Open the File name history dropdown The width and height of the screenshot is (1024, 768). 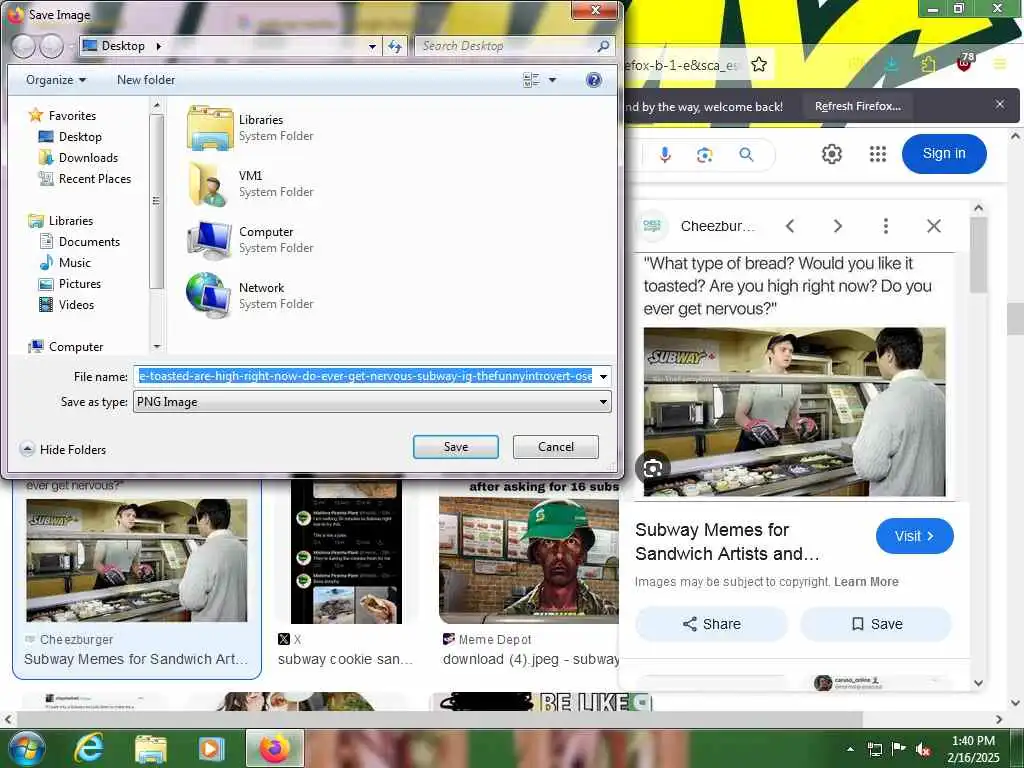603,377
